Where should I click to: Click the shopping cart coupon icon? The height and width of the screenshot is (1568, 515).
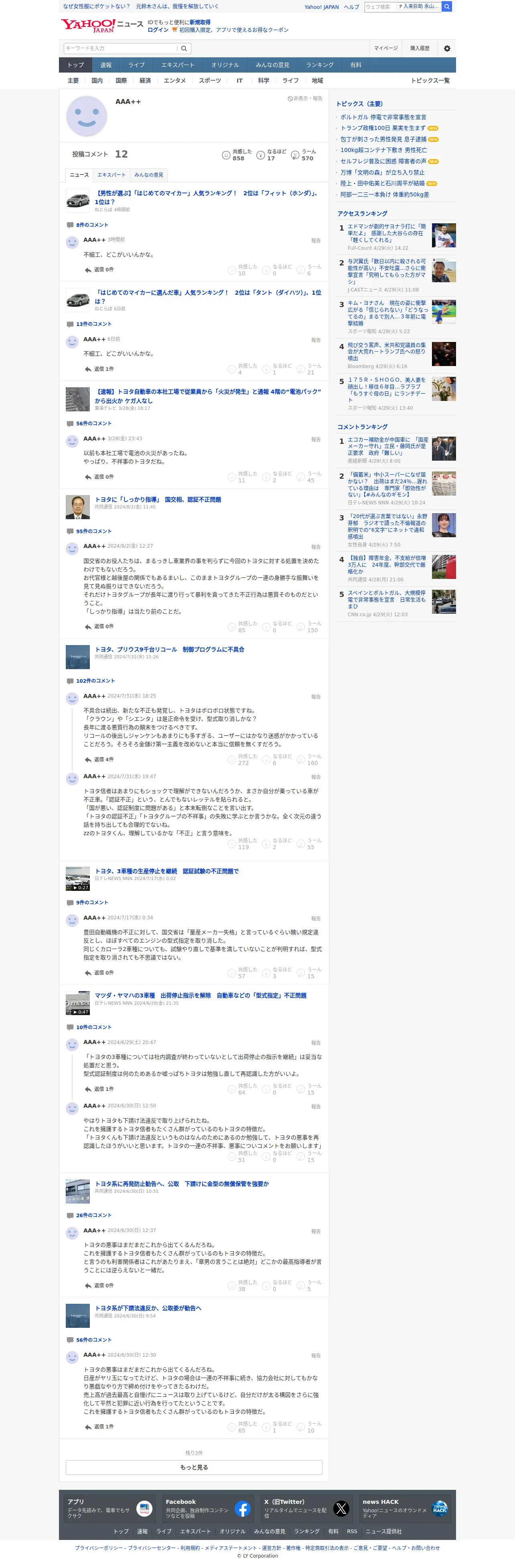(175, 30)
